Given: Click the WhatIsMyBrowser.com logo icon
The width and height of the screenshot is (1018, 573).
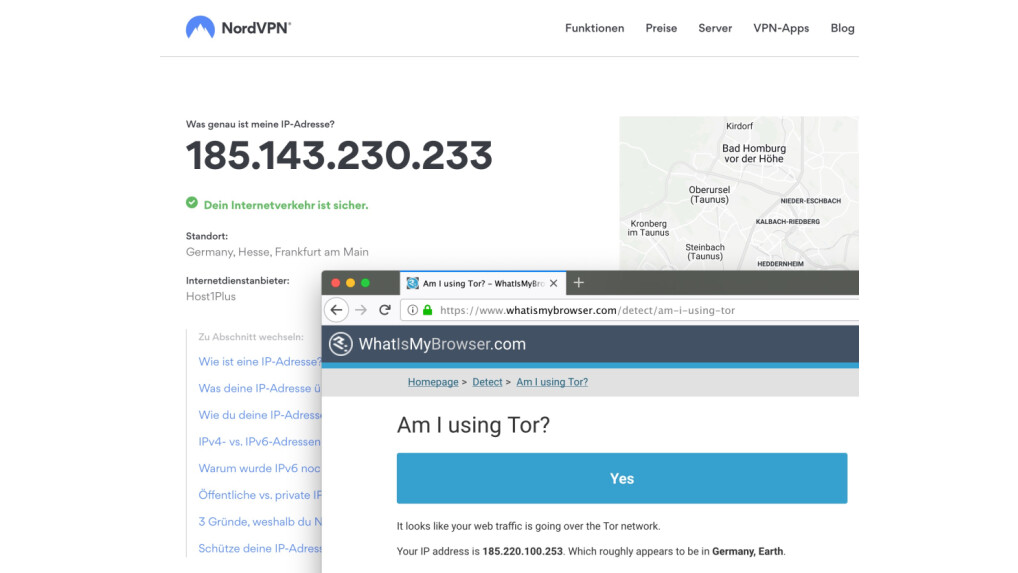Looking at the screenshot, I should 340,344.
